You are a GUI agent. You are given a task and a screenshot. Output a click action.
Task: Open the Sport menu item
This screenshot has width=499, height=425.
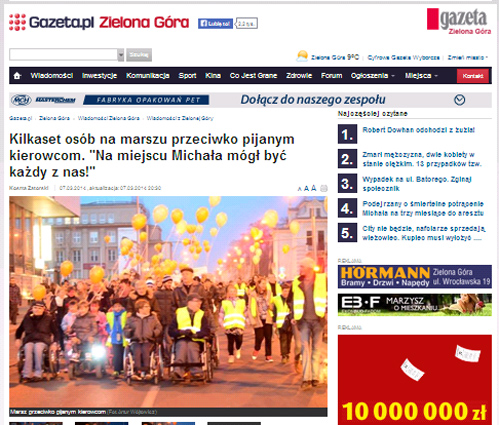click(187, 76)
